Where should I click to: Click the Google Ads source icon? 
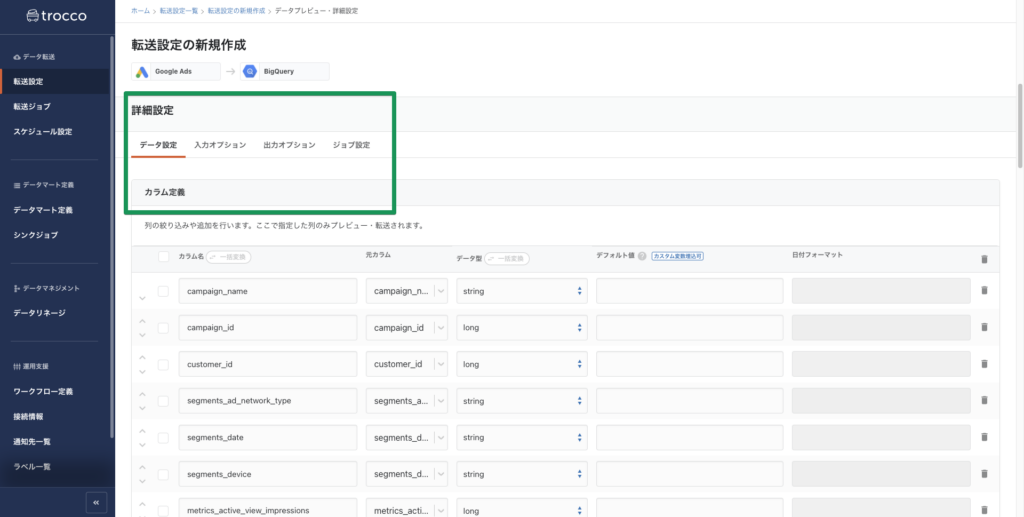pyautogui.click(x=144, y=72)
